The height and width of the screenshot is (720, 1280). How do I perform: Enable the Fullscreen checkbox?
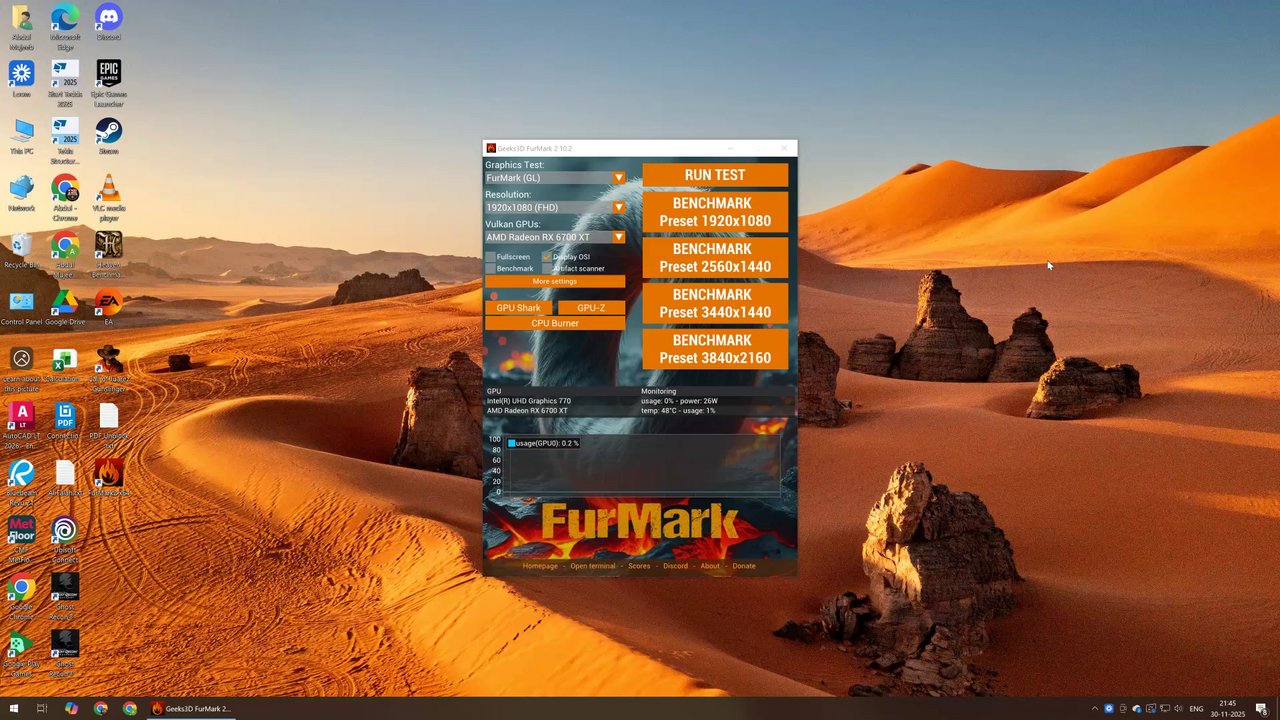click(491, 257)
